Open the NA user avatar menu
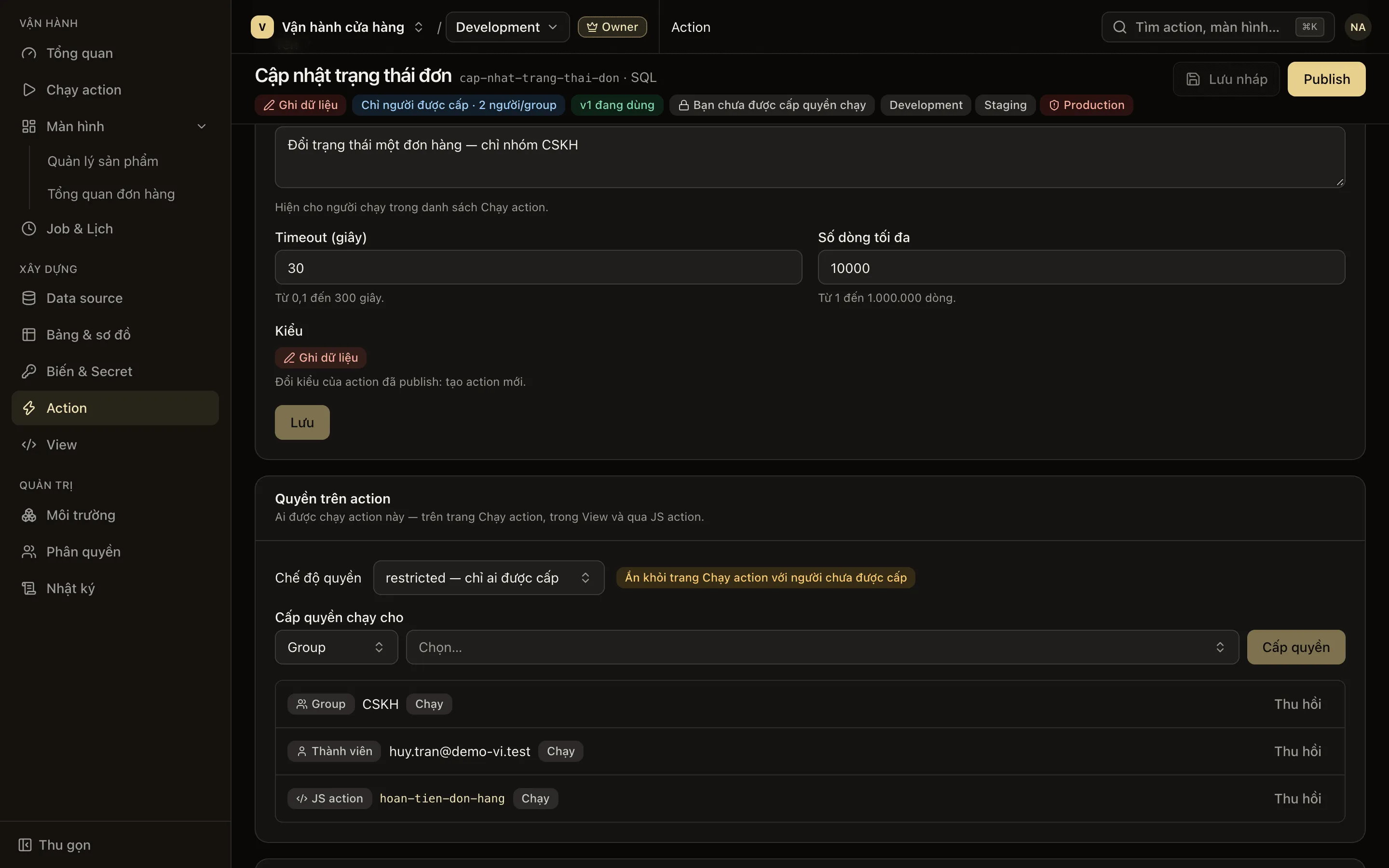1389x868 pixels. click(1358, 27)
